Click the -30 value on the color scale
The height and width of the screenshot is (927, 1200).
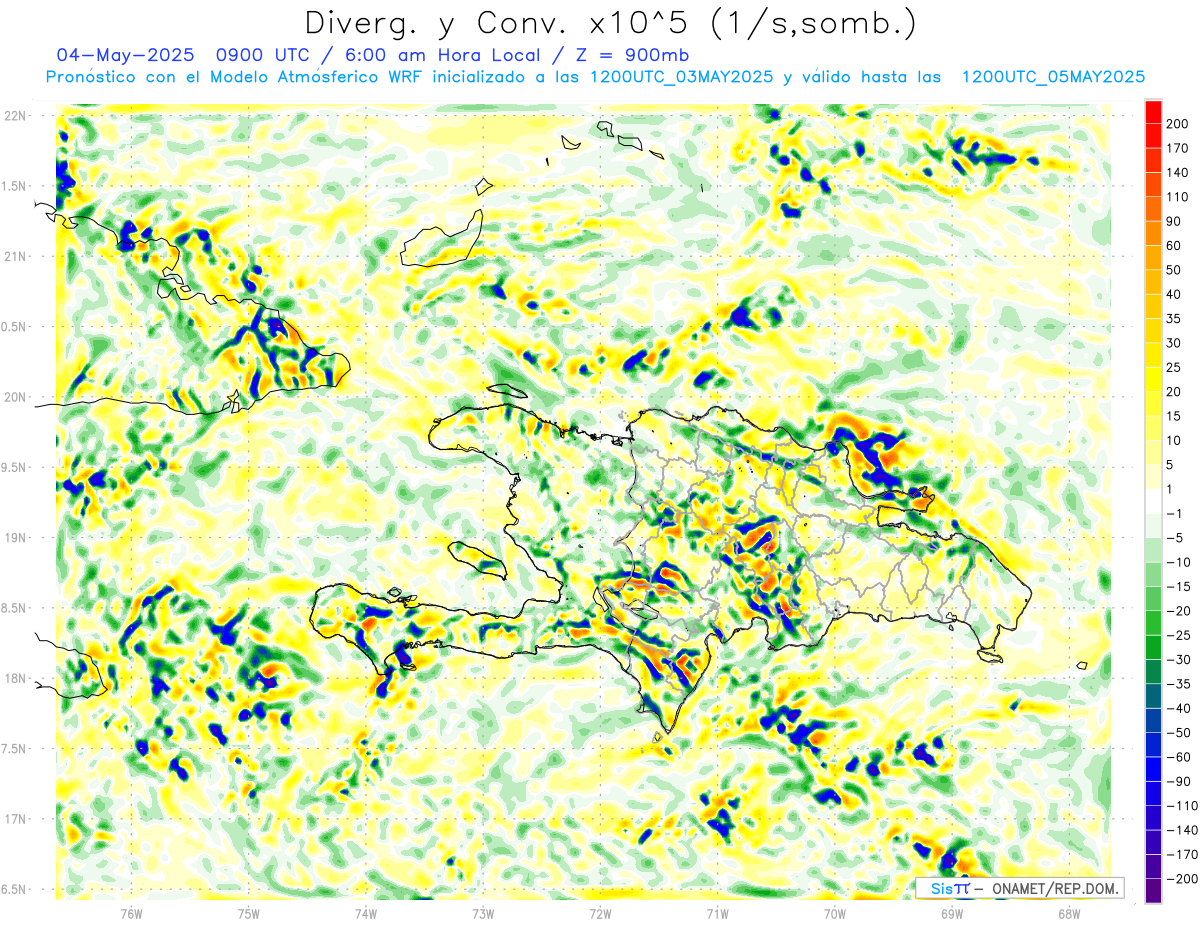(1179, 659)
